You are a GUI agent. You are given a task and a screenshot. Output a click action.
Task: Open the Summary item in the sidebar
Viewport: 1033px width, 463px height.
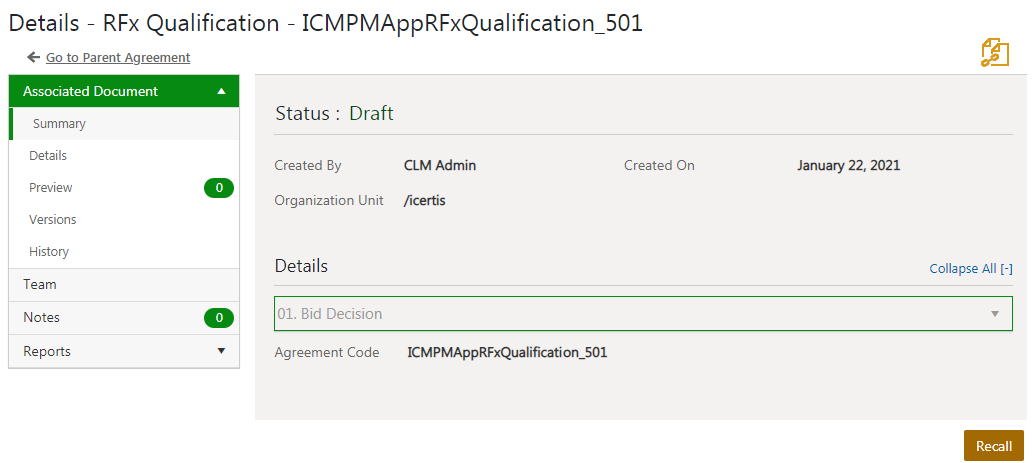click(59, 124)
